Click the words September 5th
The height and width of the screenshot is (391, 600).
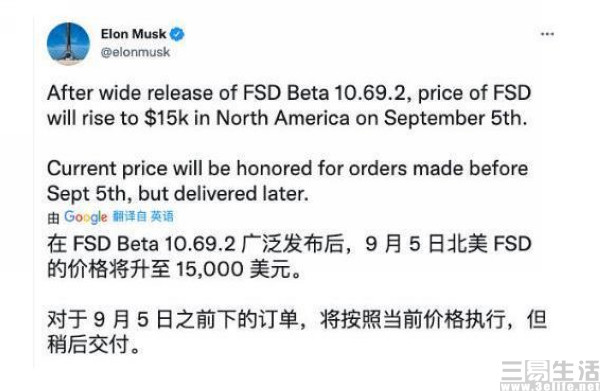455,118
